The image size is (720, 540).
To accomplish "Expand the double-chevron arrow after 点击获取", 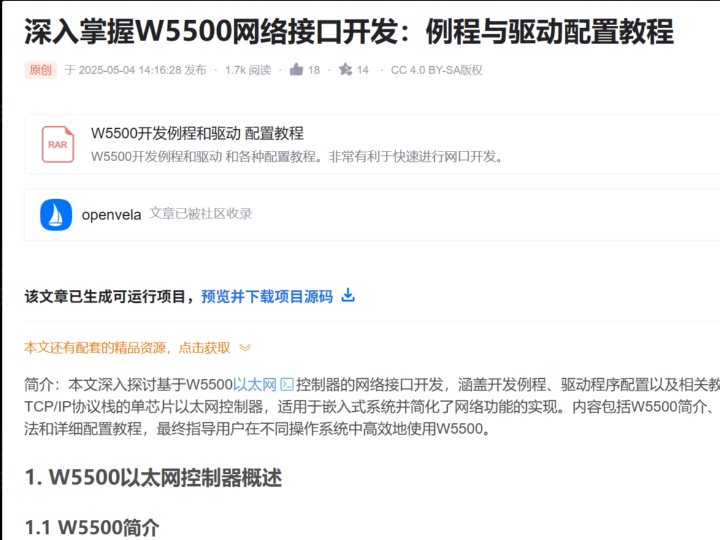I will [x=245, y=348].
